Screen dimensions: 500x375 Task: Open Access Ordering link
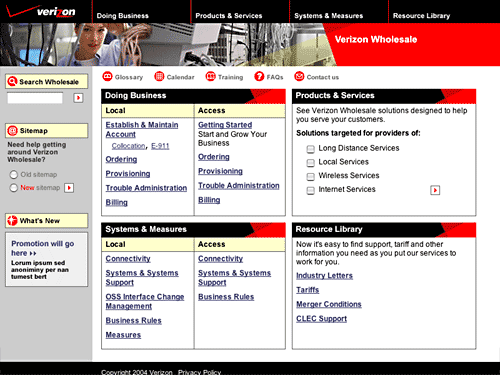pyautogui.click(x=214, y=157)
